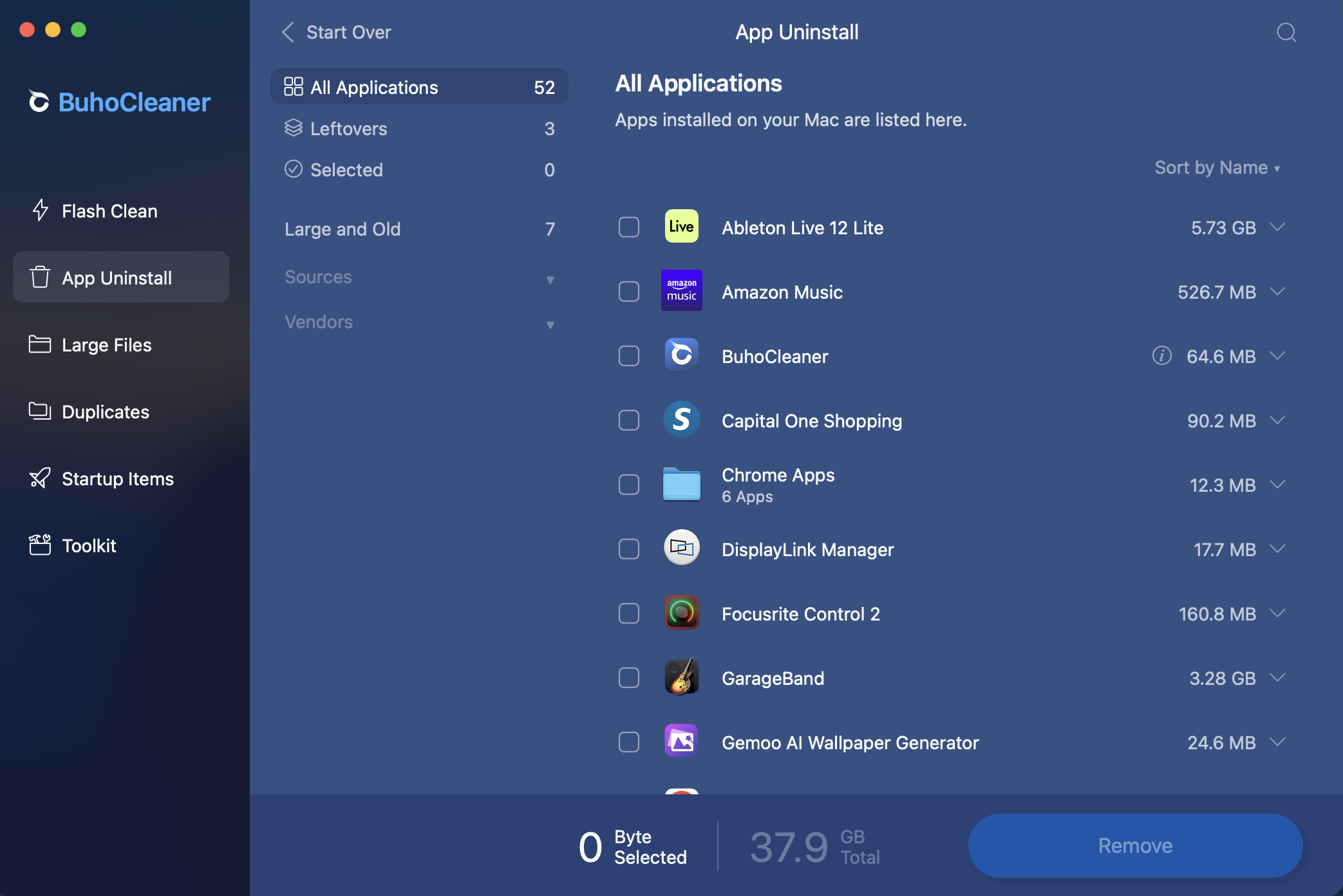Click the Remove button
The width and height of the screenshot is (1343, 896).
pos(1134,845)
